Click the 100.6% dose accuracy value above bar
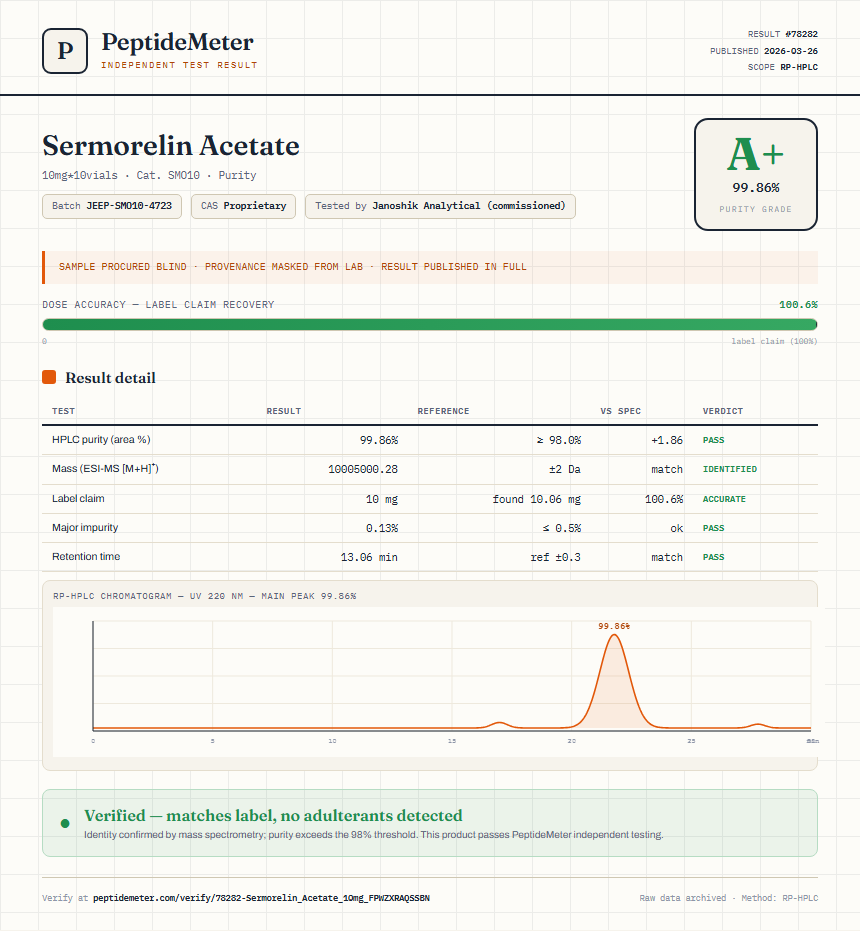This screenshot has height=931, width=860. (x=798, y=305)
